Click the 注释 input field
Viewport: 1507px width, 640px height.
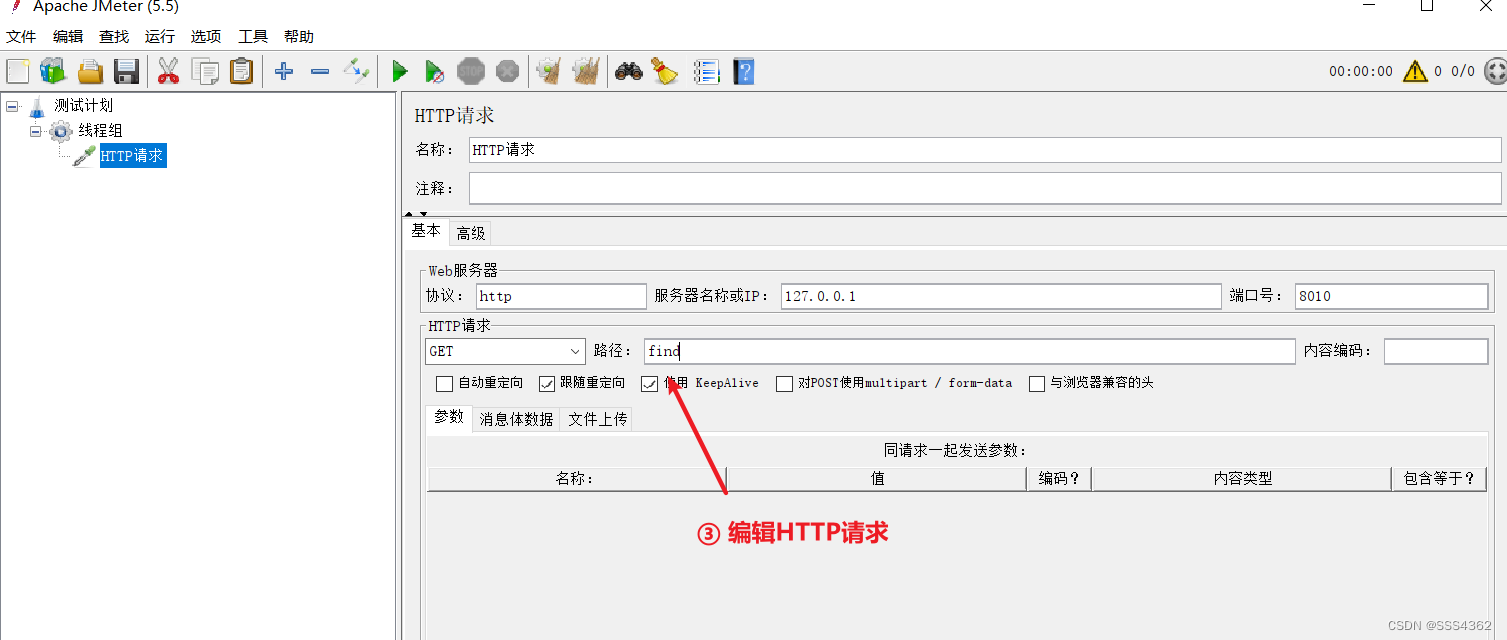coord(985,188)
